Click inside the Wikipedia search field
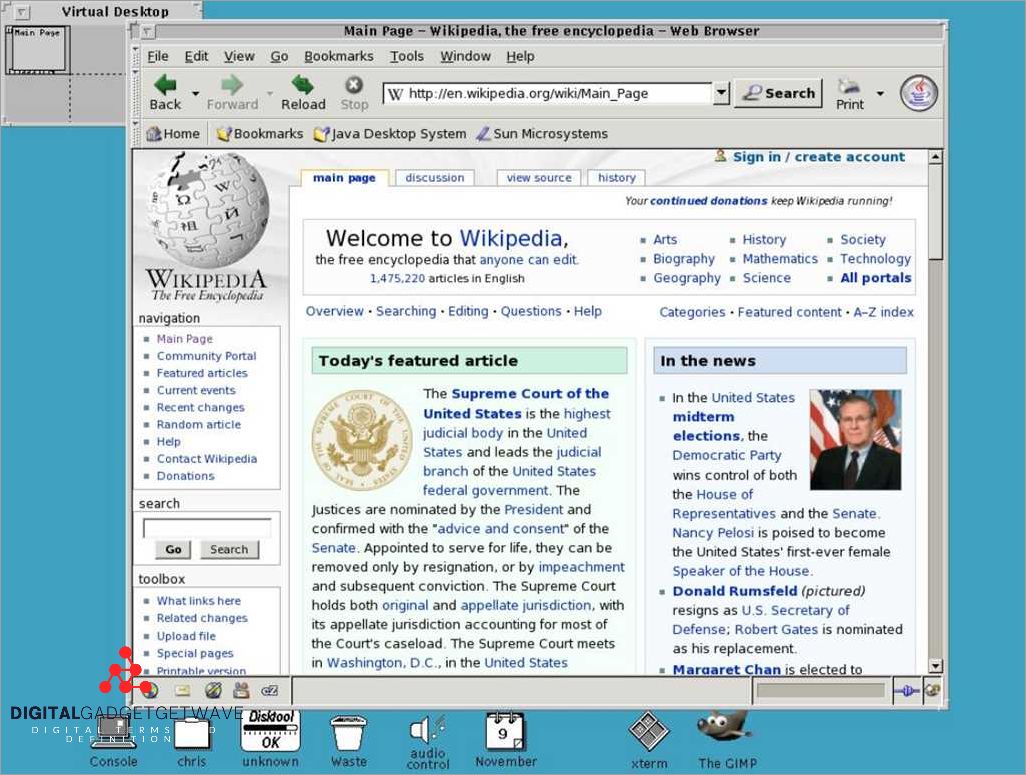 click(209, 524)
